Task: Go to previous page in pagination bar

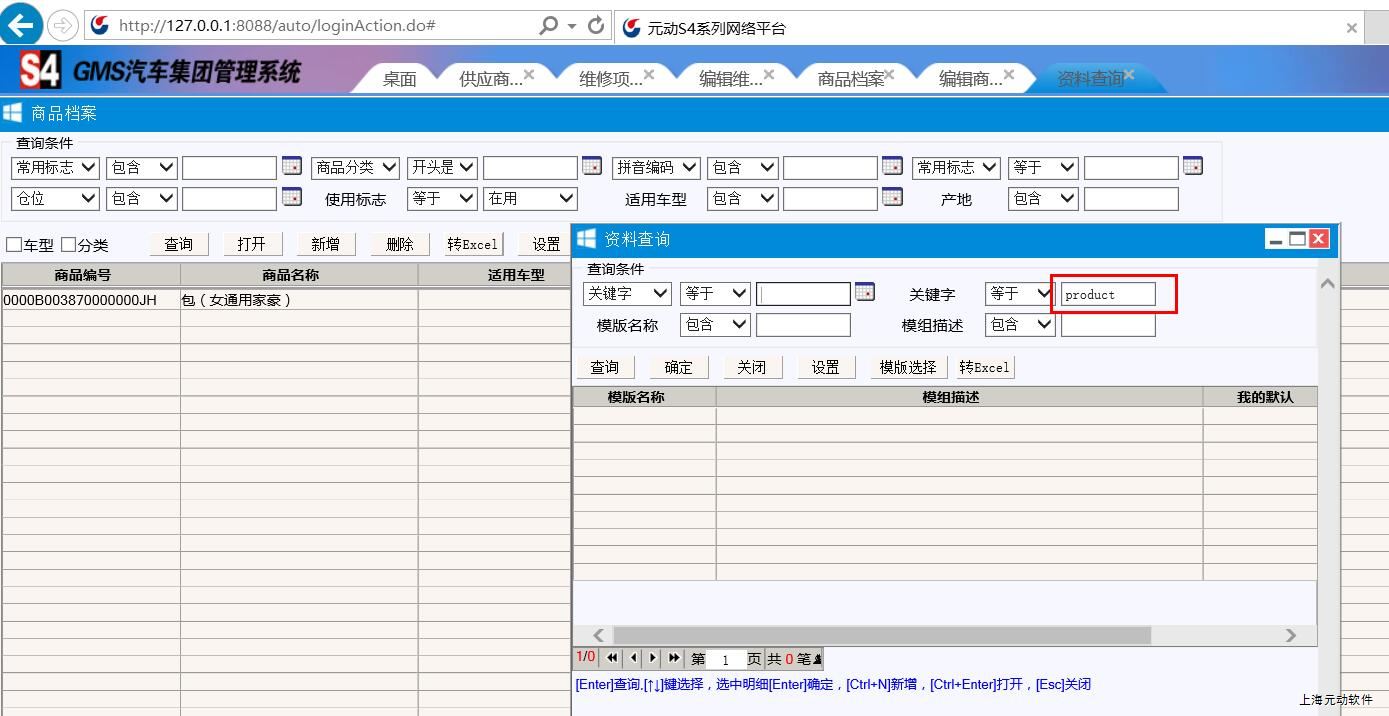Action: [633, 658]
